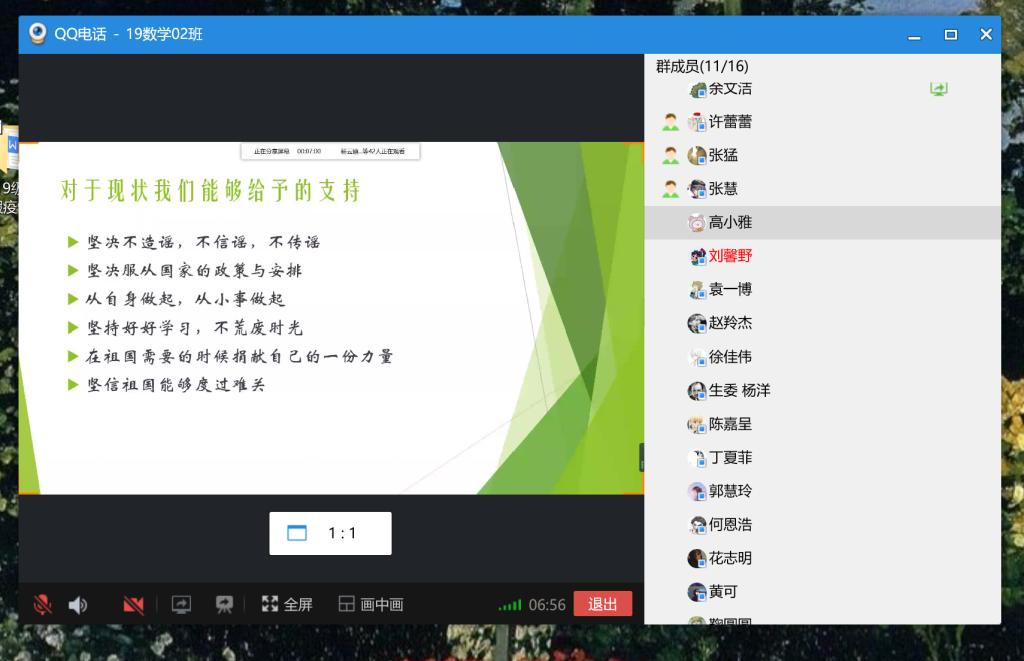Click the green screen-sharing icon beside 余文活
Image resolution: width=1024 pixels, height=661 pixels.
938,89
